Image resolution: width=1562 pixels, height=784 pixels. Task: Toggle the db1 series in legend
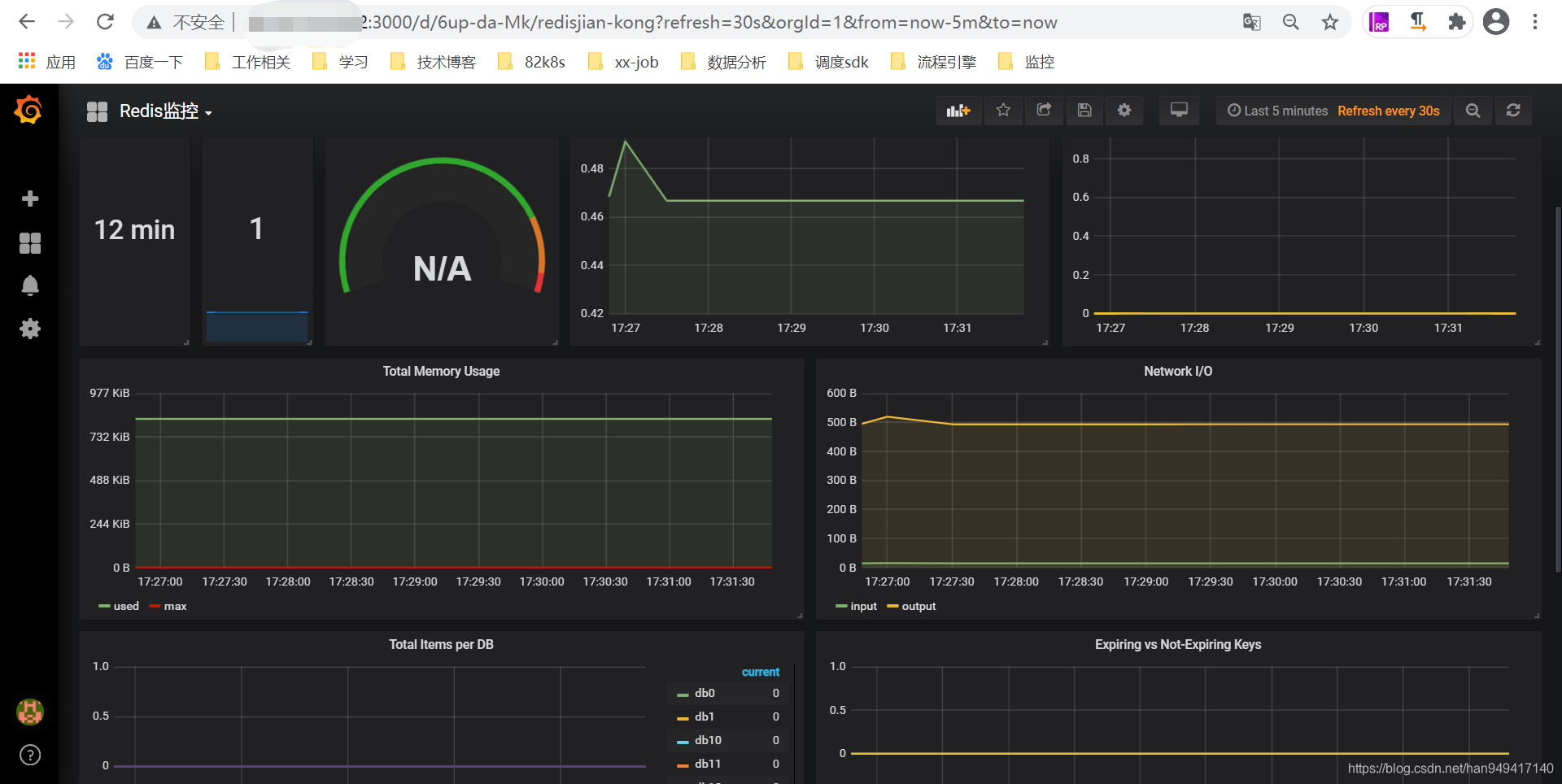click(705, 716)
